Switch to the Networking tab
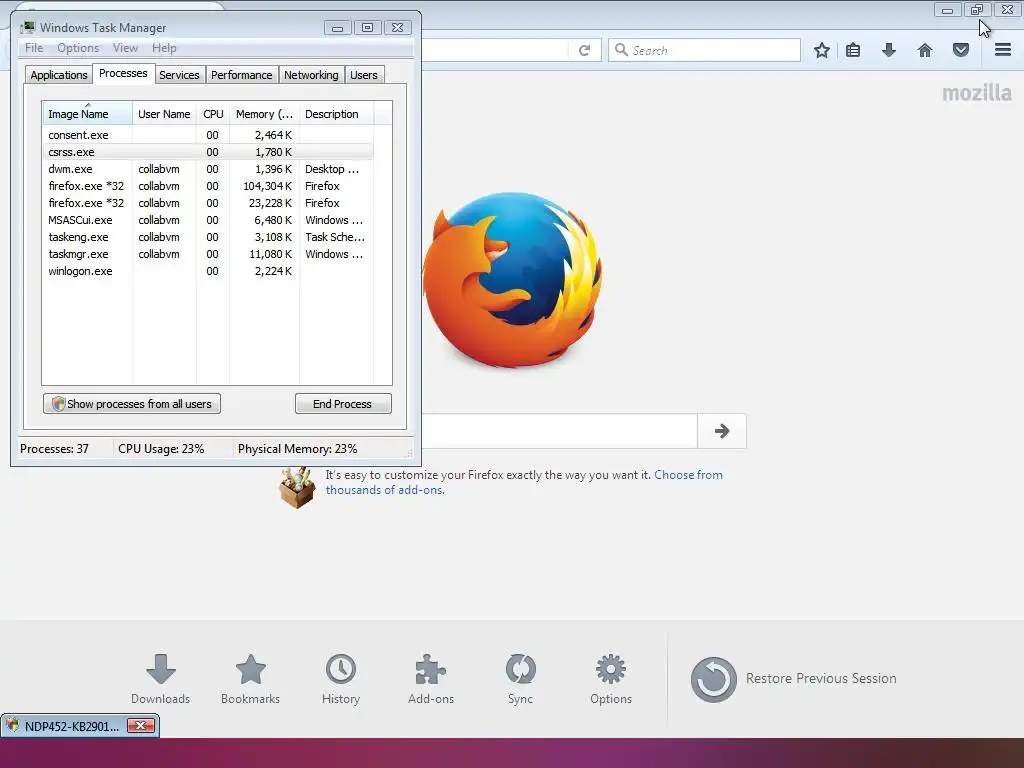This screenshot has height=768, width=1024. [x=311, y=75]
